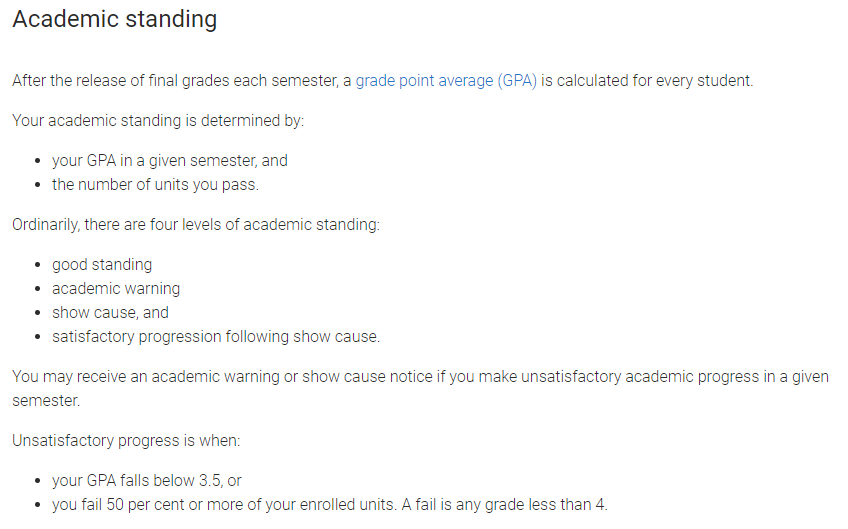This screenshot has width=848, height=529.
Task: Click the "Ordinarily, there are four levels" line
Action: click(x=196, y=224)
